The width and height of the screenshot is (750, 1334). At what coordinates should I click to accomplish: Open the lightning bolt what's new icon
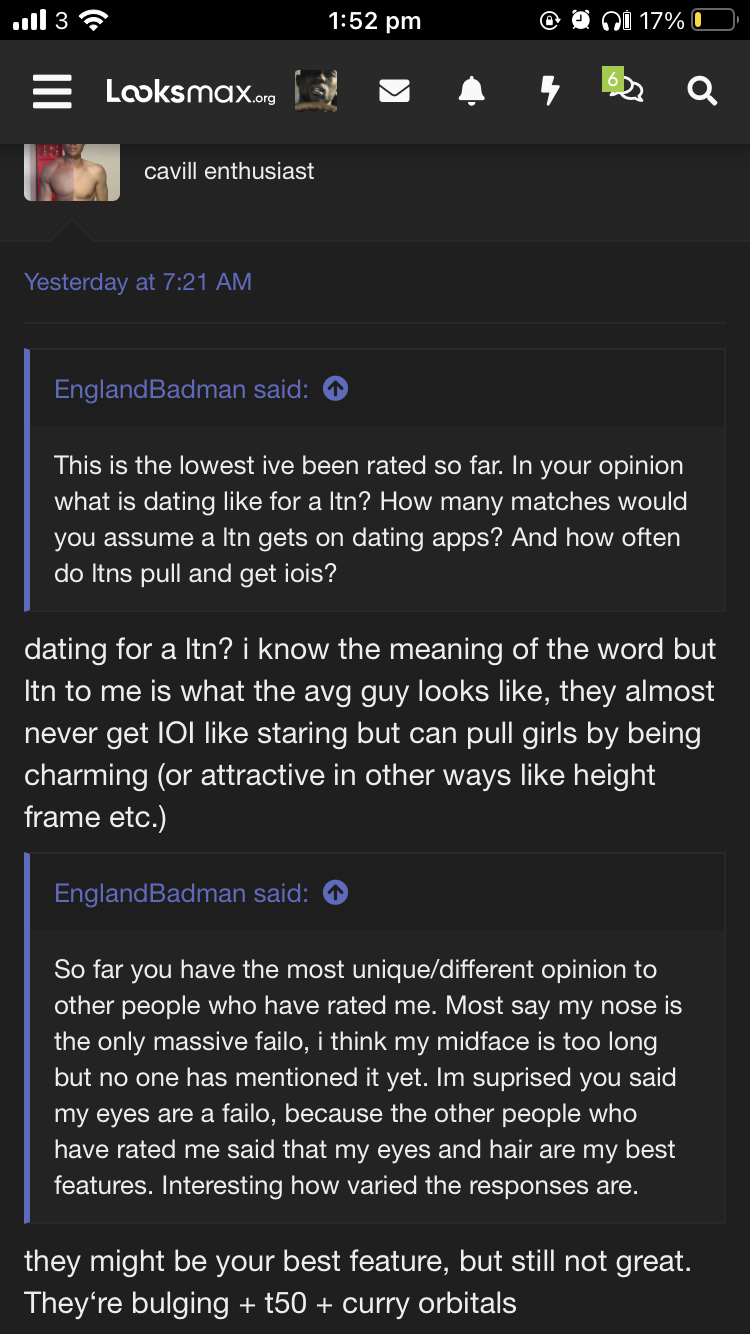coord(549,92)
